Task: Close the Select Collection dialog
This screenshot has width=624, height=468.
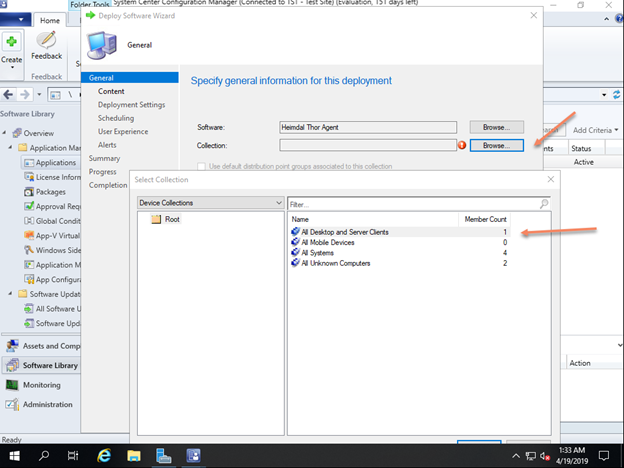Action: click(x=550, y=179)
